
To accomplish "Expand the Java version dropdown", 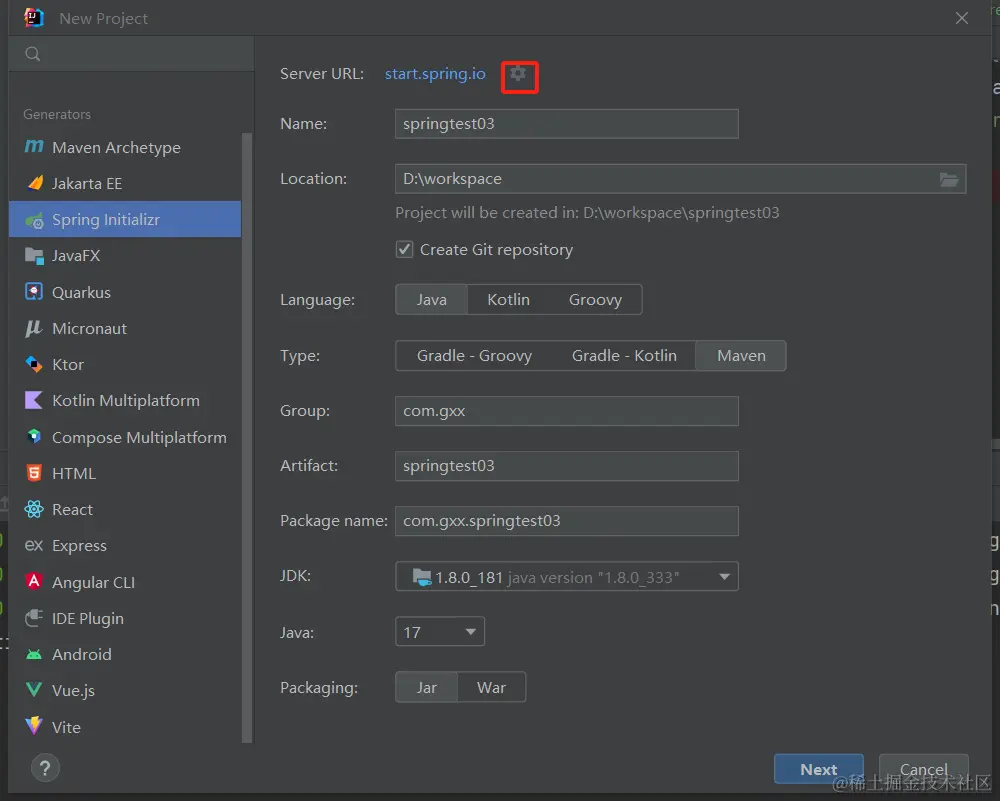I will coord(440,632).
